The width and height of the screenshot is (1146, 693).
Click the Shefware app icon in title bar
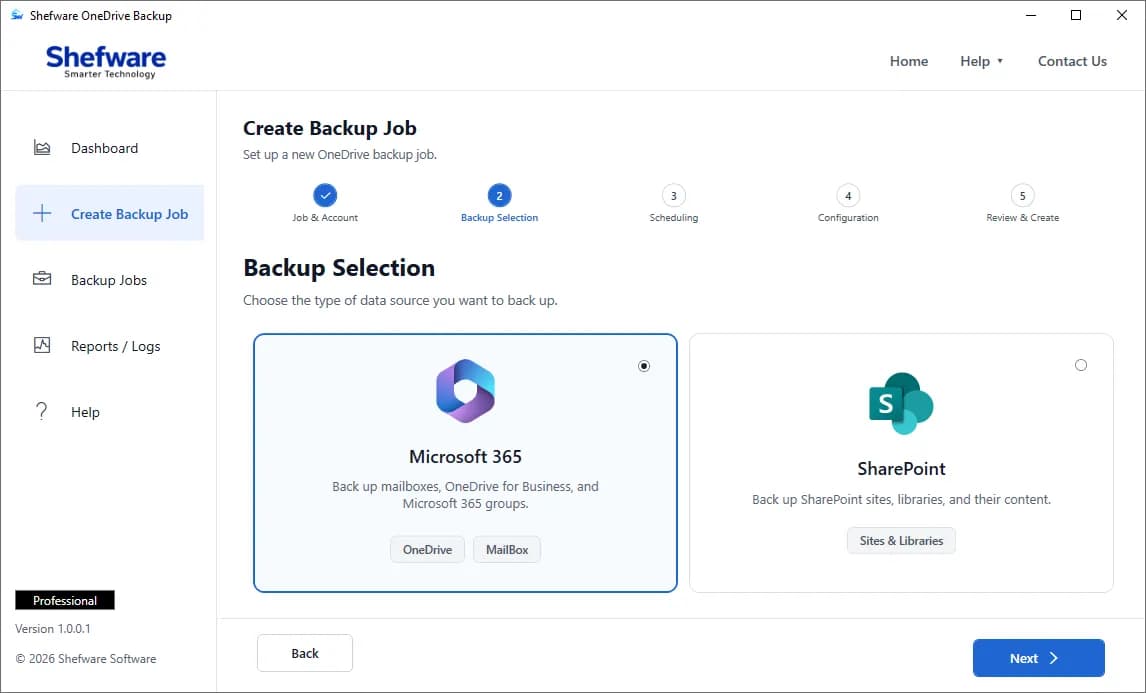pos(17,15)
